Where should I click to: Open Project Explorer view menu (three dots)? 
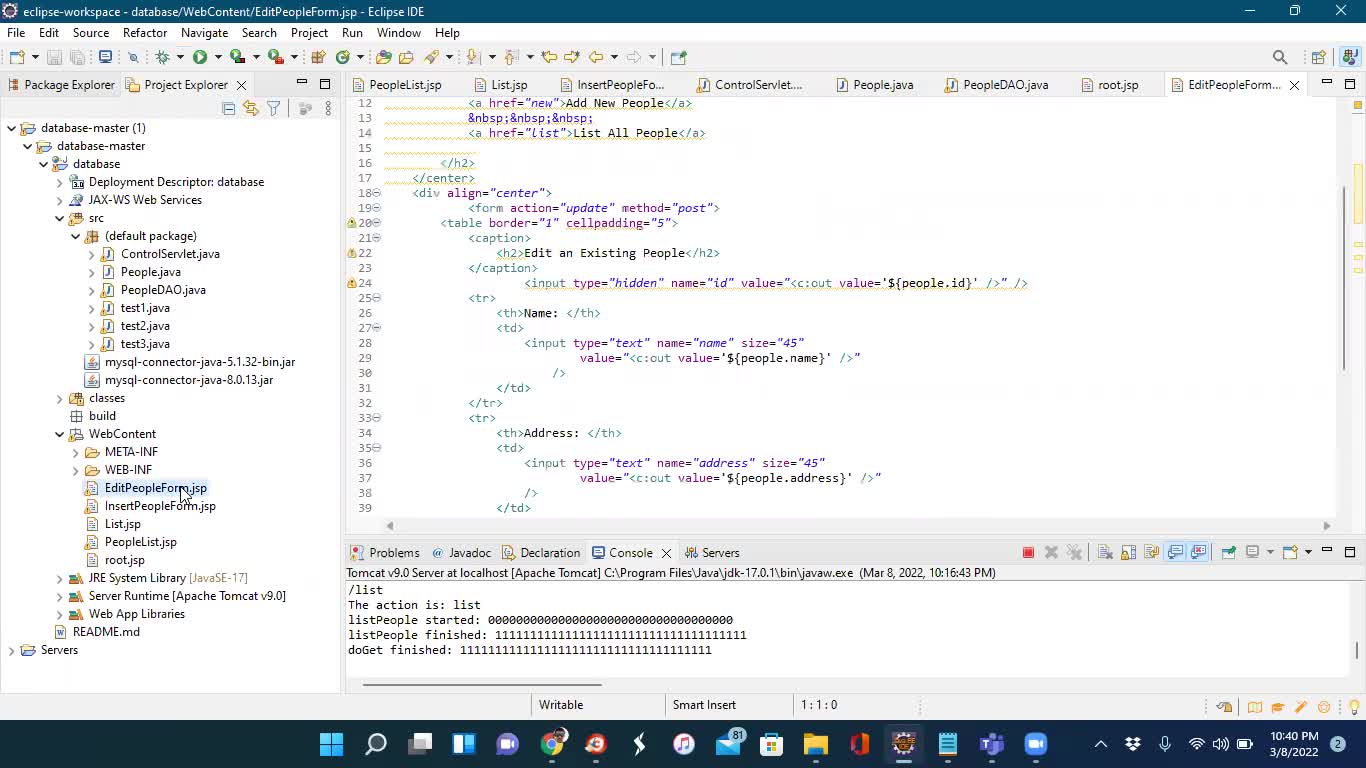[x=328, y=108]
